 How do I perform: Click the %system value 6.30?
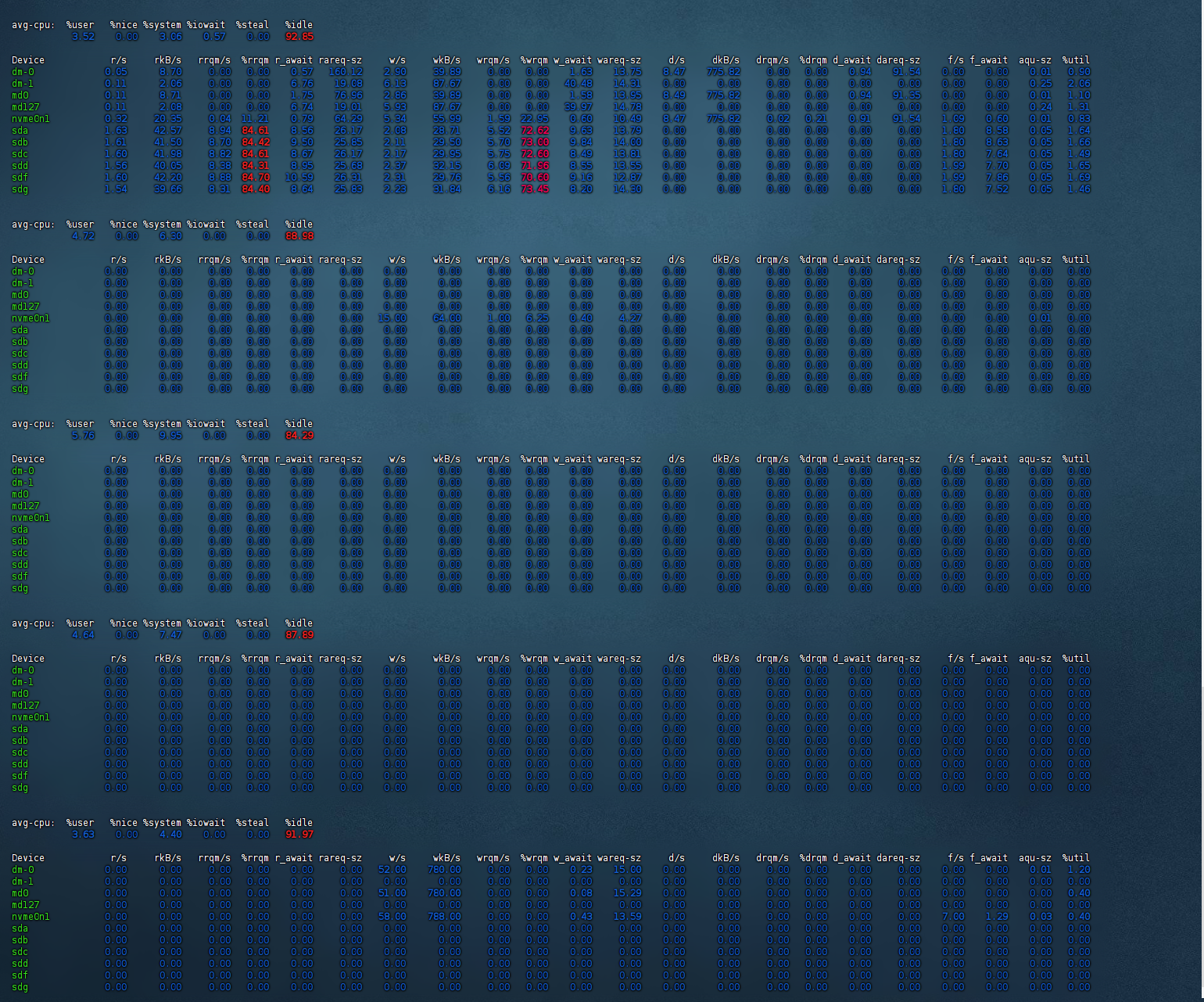coord(170,236)
